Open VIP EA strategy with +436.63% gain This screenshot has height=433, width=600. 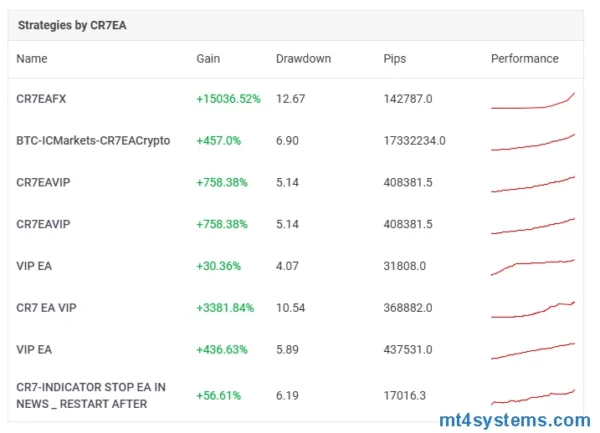34,349
